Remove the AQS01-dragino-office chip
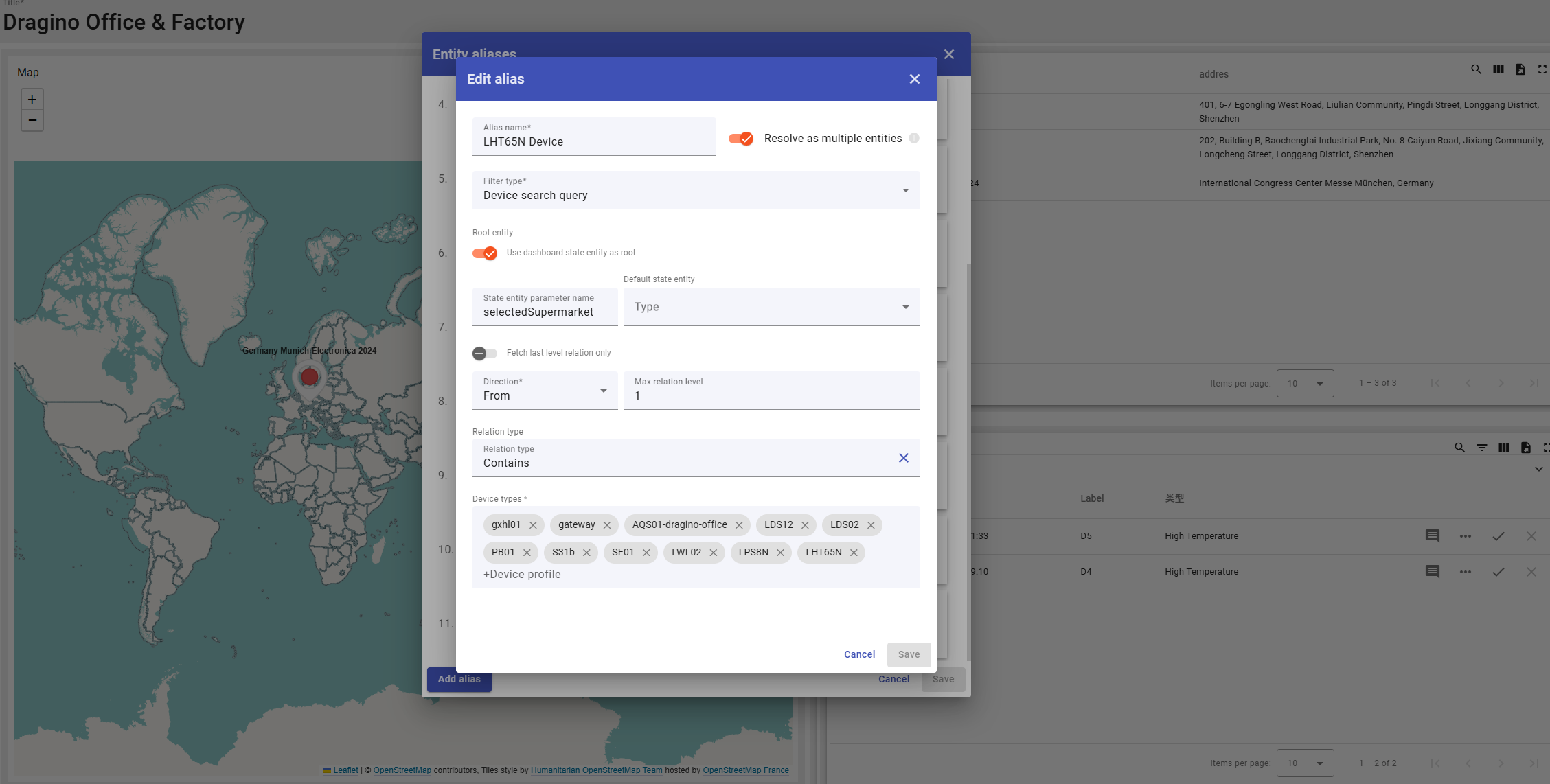The height and width of the screenshot is (784, 1550). [x=739, y=525]
